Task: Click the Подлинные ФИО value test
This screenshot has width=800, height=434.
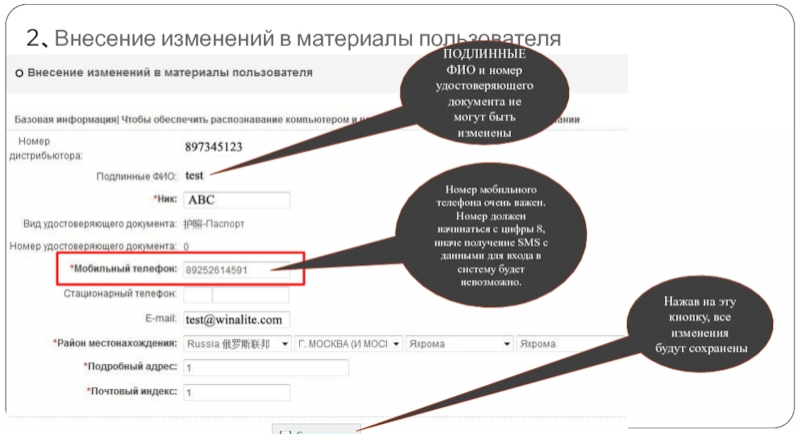Action: click(194, 175)
